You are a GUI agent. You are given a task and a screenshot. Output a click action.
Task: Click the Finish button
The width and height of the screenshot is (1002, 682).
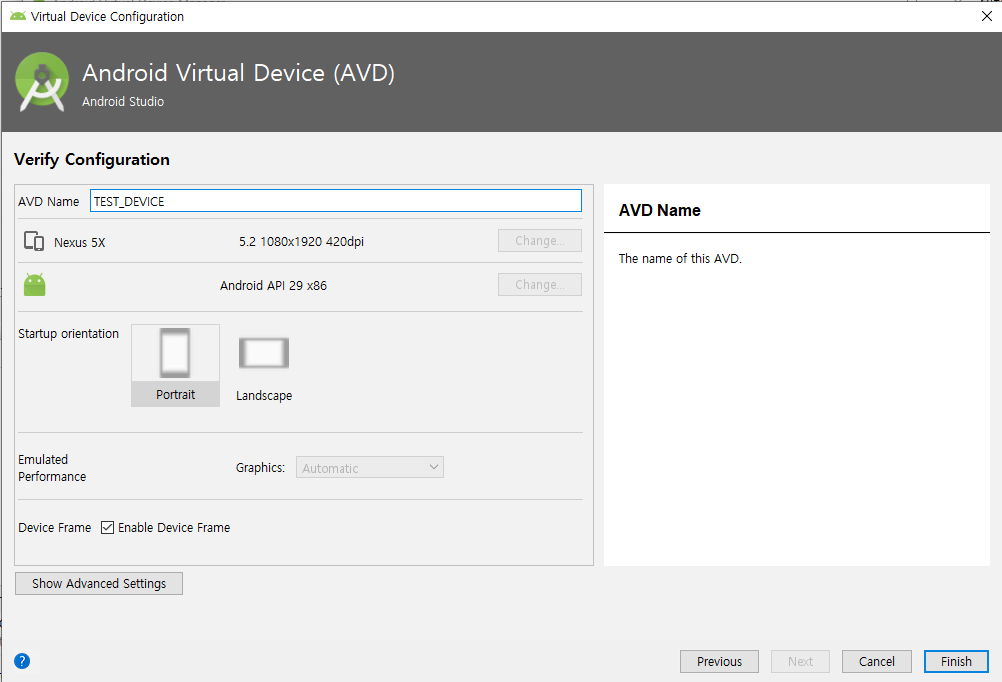956,661
